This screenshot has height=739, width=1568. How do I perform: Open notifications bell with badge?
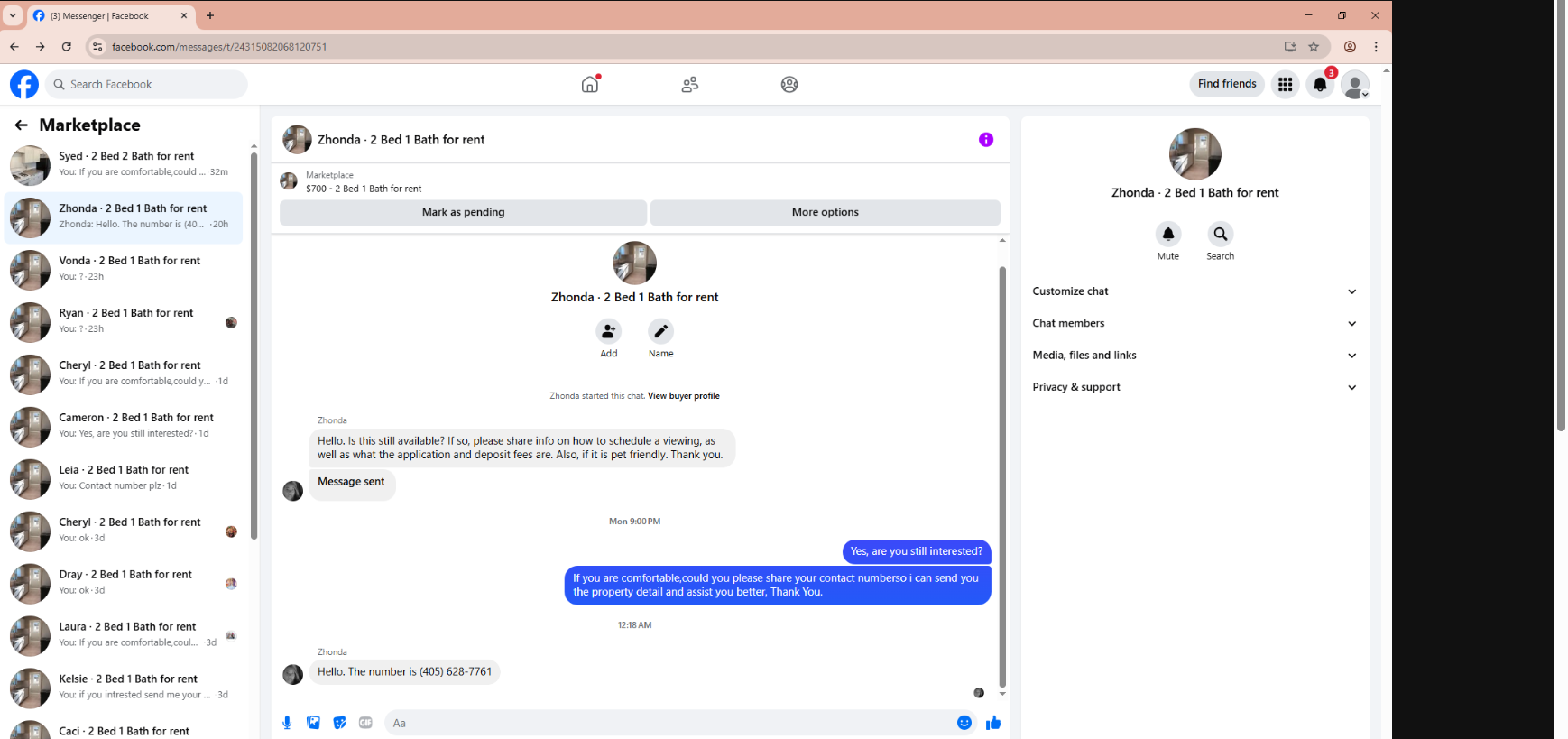(x=1320, y=84)
